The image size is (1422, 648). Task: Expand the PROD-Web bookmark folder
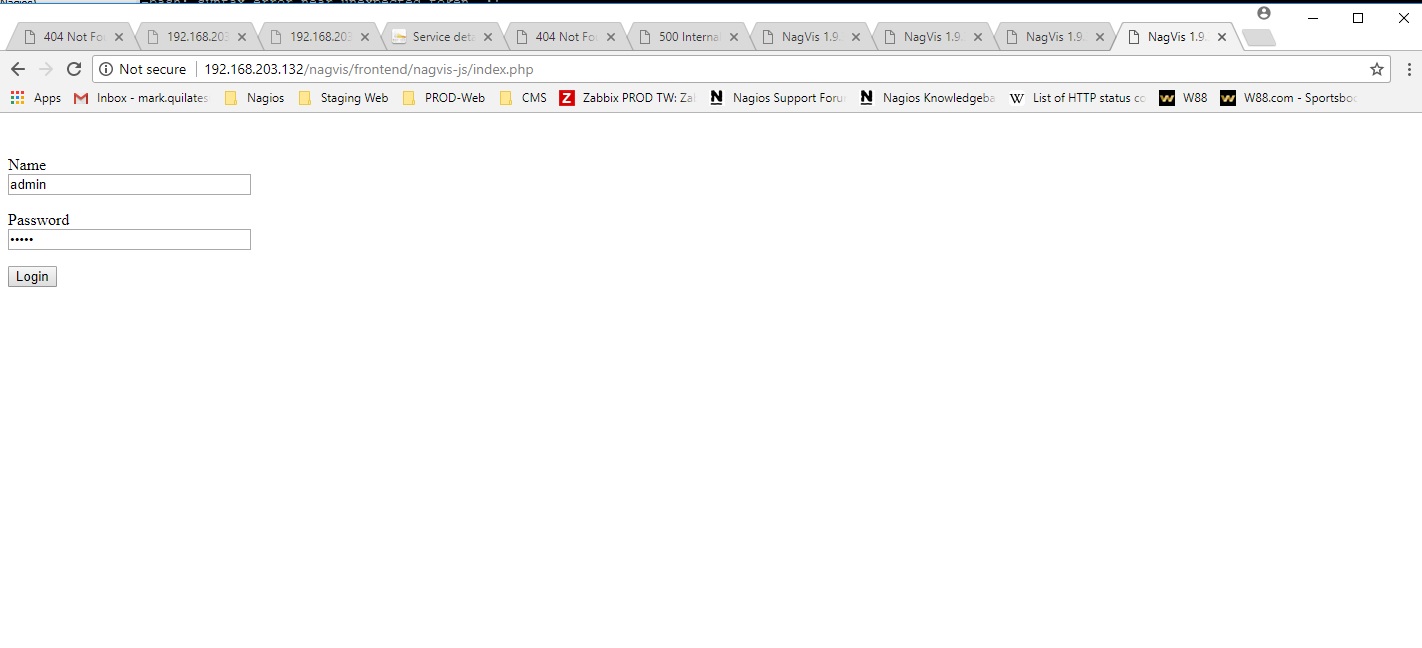click(444, 98)
